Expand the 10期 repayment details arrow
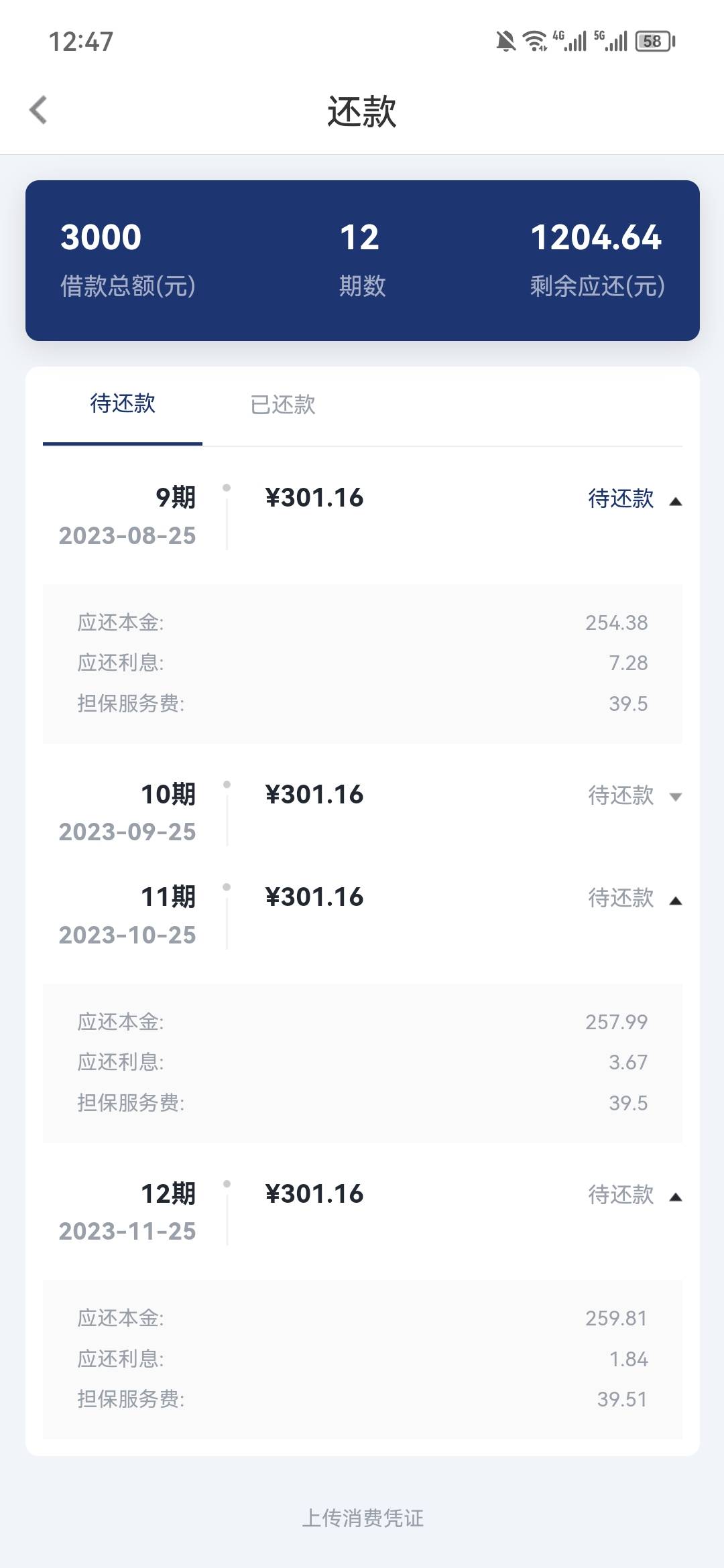 click(x=675, y=797)
